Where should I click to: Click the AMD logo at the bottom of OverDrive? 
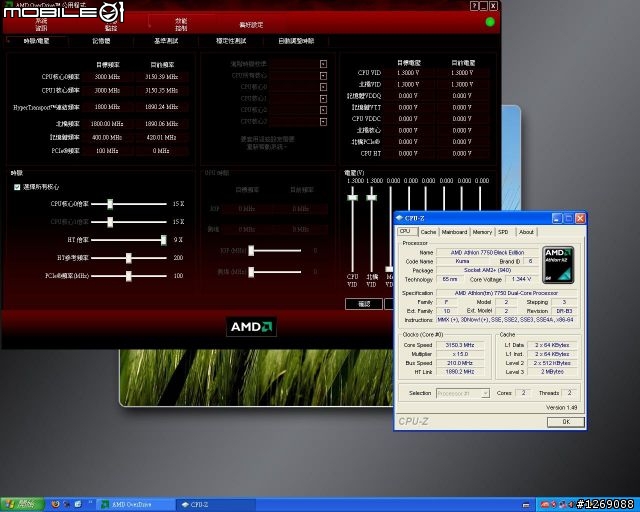point(251,327)
